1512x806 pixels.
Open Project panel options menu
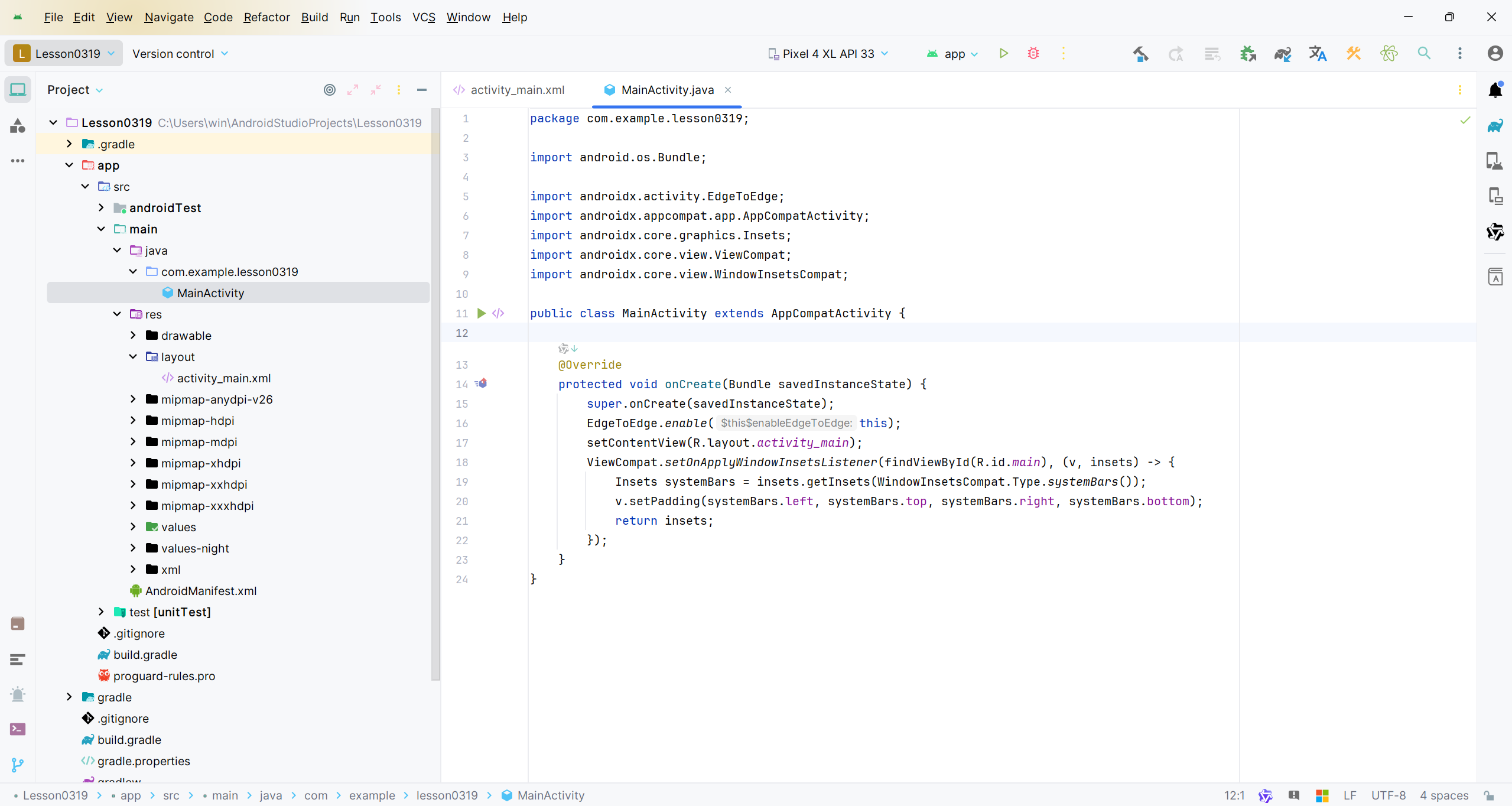(399, 90)
